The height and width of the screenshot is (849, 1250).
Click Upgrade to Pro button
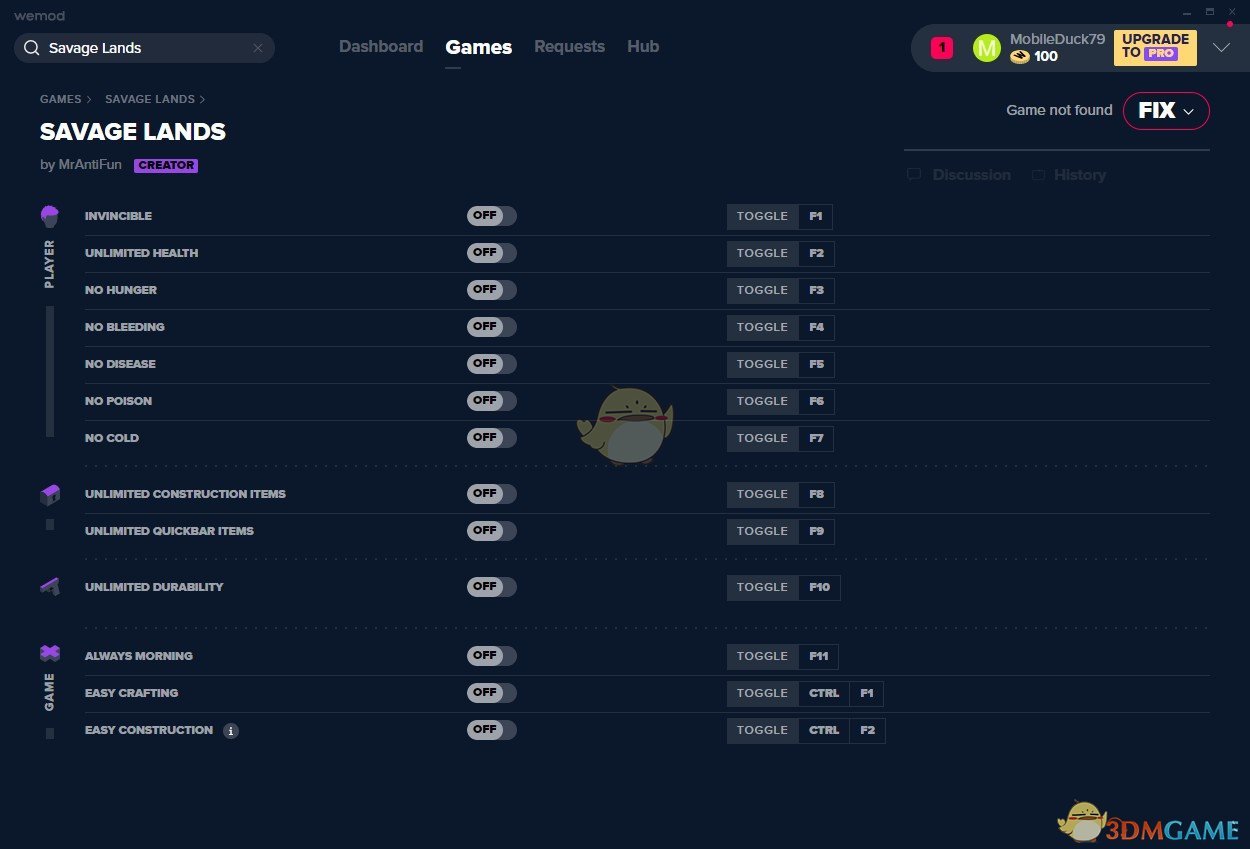click(1155, 47)
